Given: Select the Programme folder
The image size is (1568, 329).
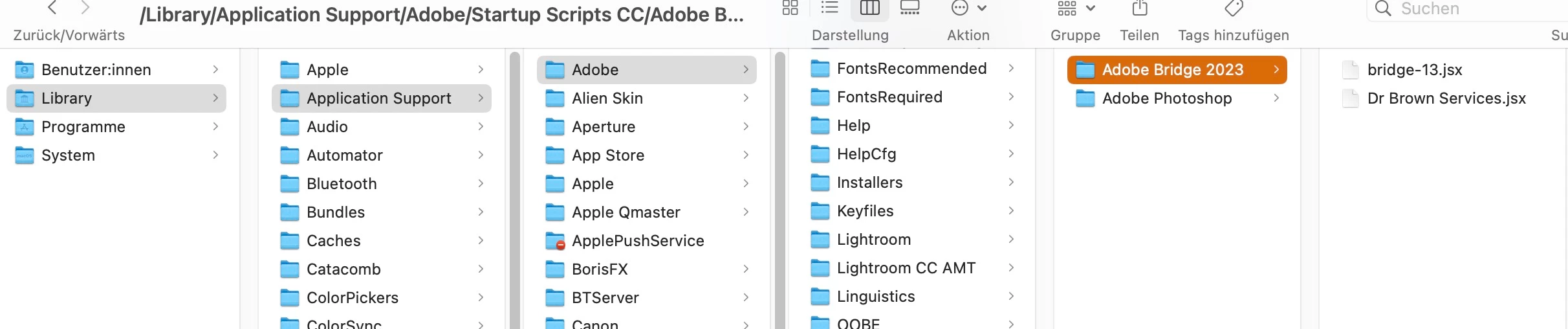Looking at the screenshot, I should (116, 126).
